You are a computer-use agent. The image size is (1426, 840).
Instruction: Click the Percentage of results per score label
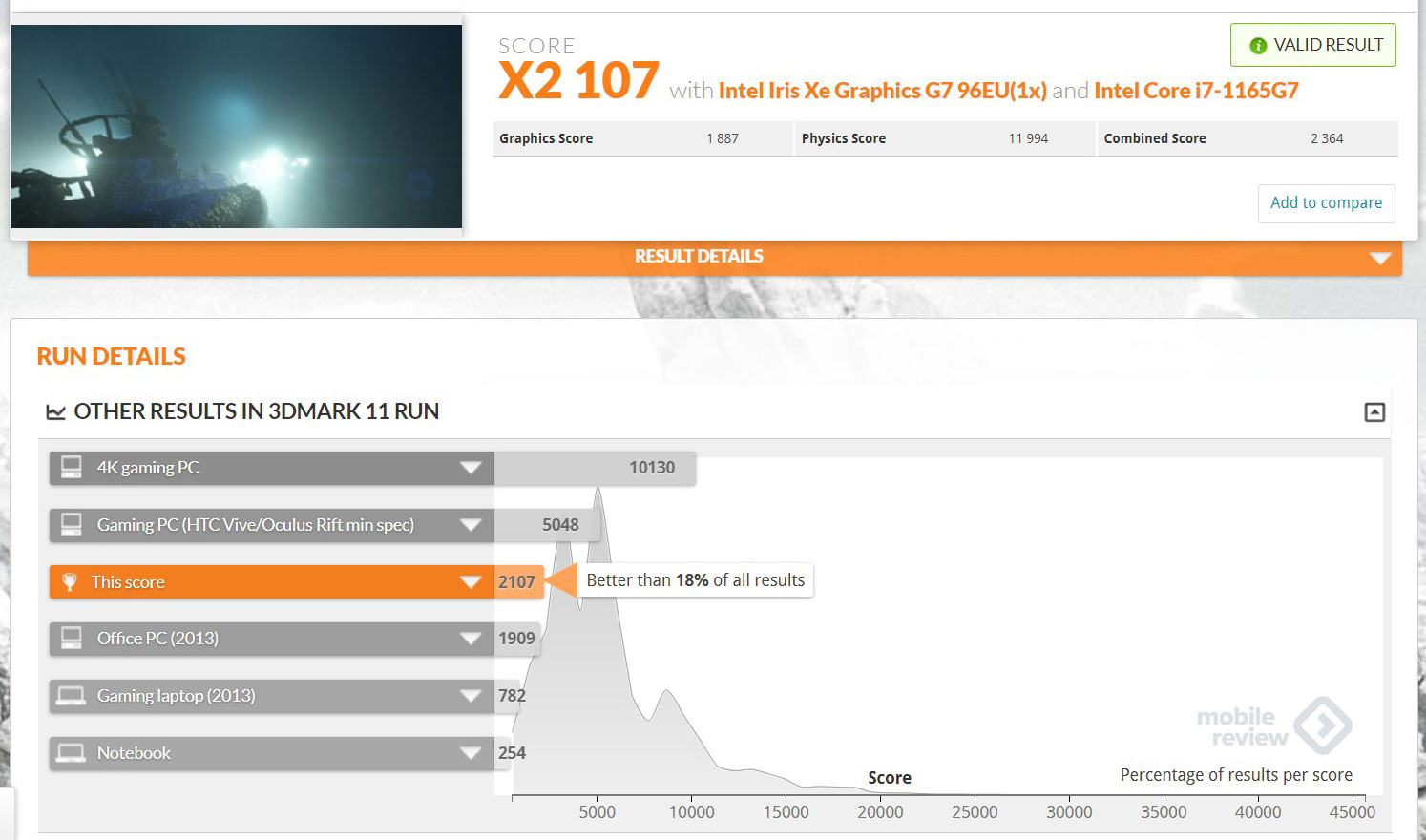(1236, 775)
